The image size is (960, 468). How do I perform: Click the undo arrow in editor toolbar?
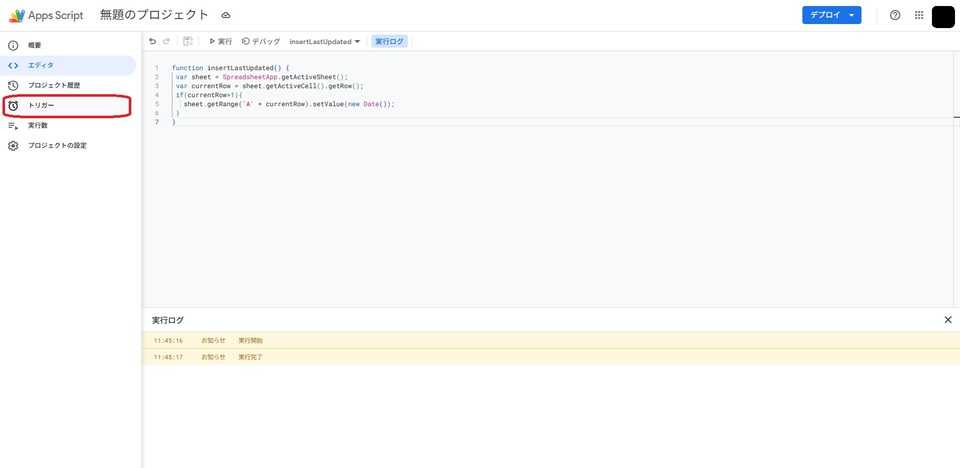coord(152,42)
